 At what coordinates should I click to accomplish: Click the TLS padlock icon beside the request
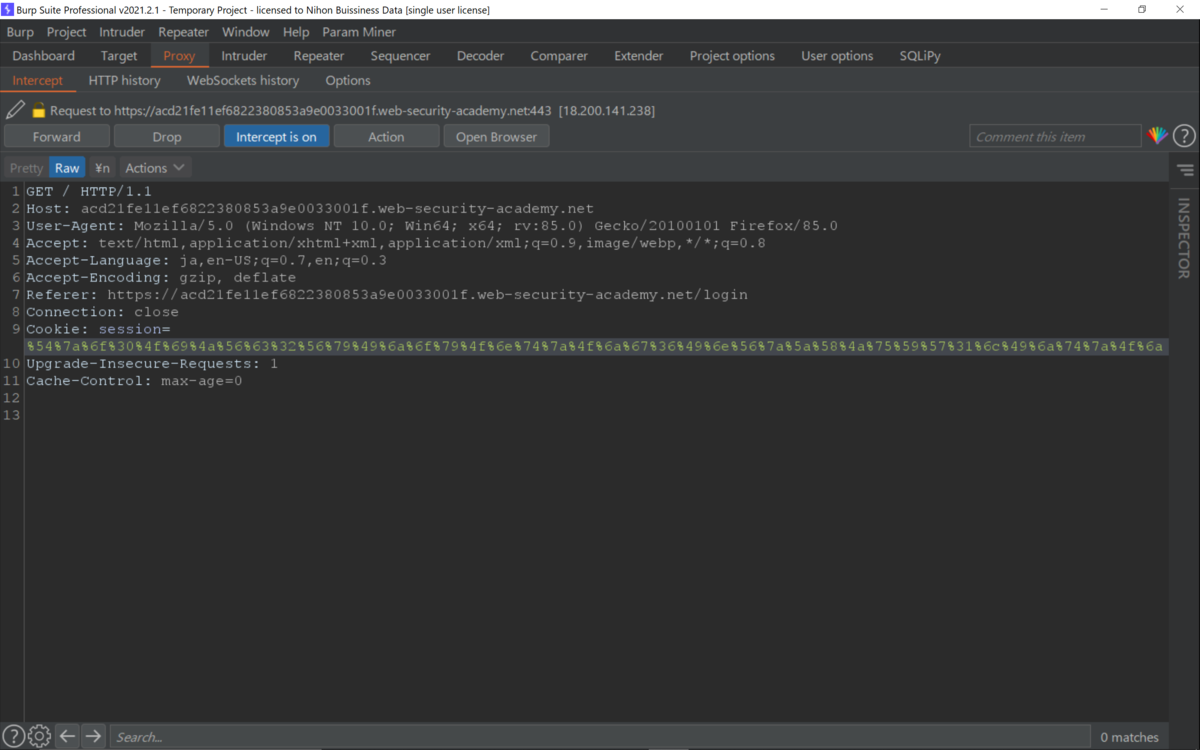pyautogui.click(x=36, y=109)
